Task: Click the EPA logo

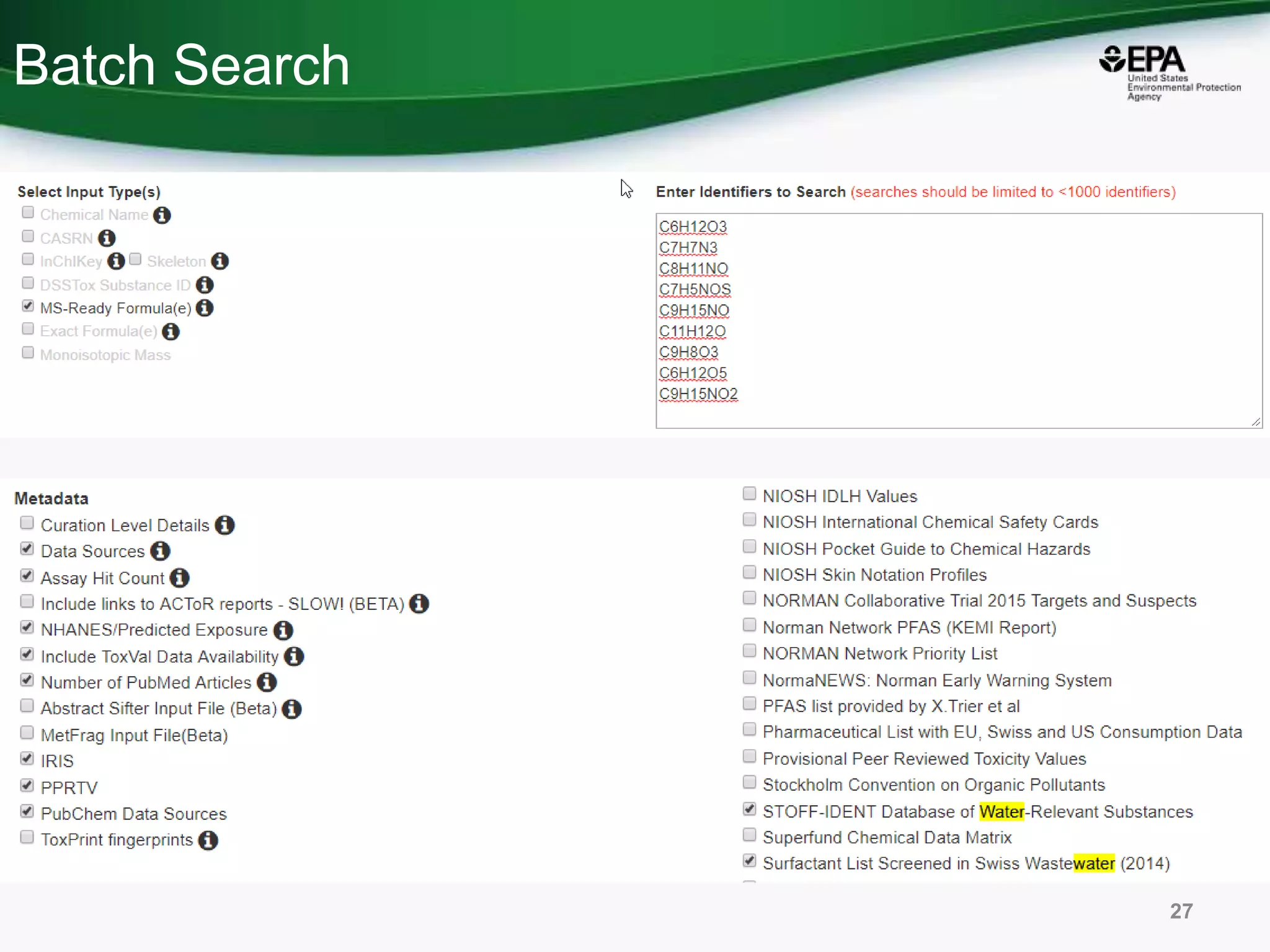Action: click(x=1170, y=73)
